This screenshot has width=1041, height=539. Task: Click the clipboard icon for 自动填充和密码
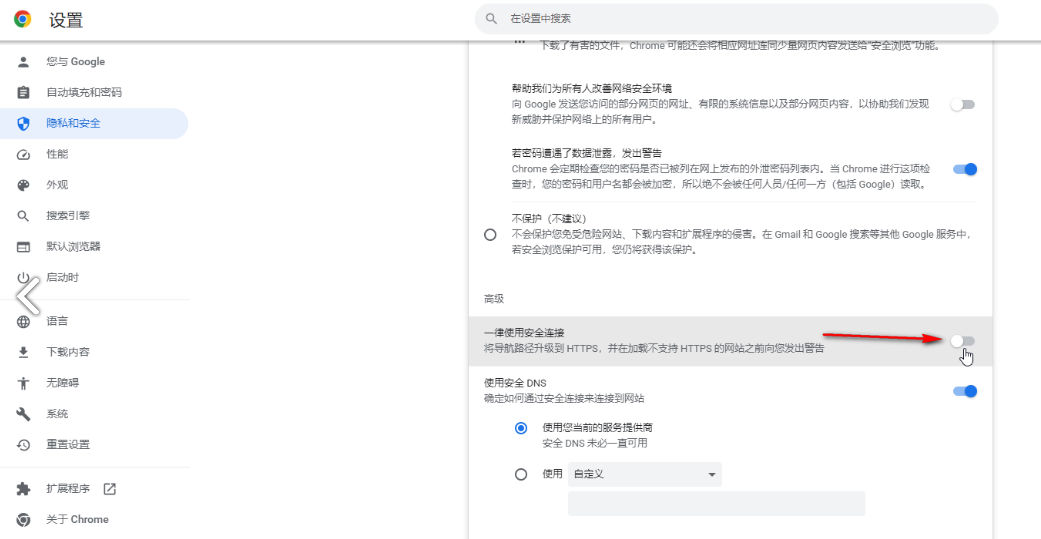click(x=23, y=92)
